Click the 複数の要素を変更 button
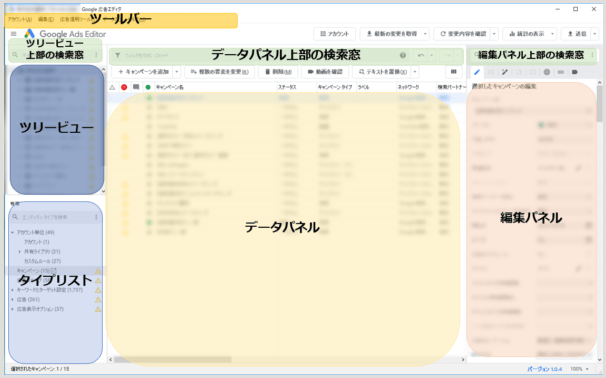 click(x=219, y=72)
